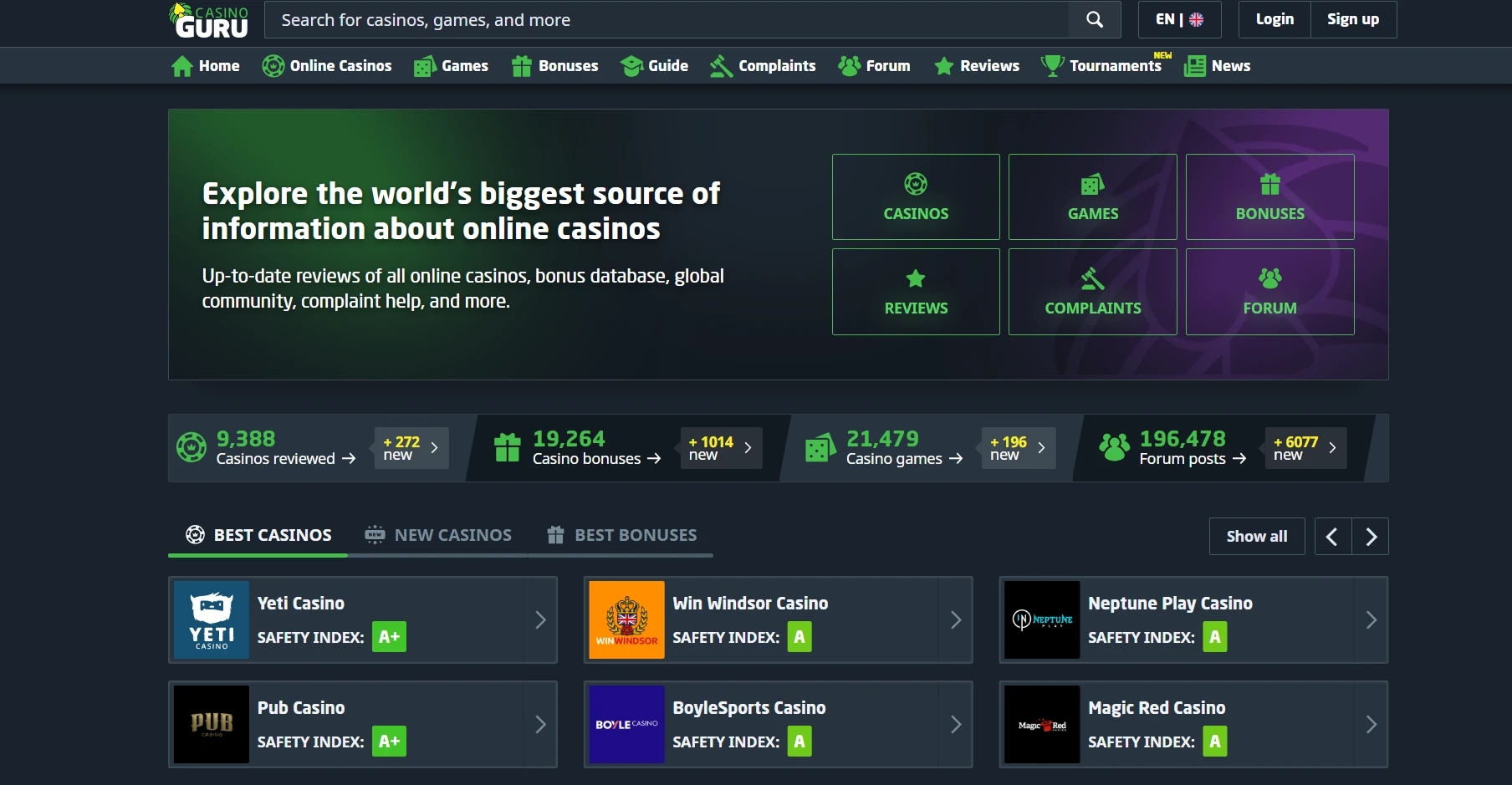Viewport: 1512px width, 785px height.
Task: Click the Complaints gavel tile
Action: [1092, 292]
